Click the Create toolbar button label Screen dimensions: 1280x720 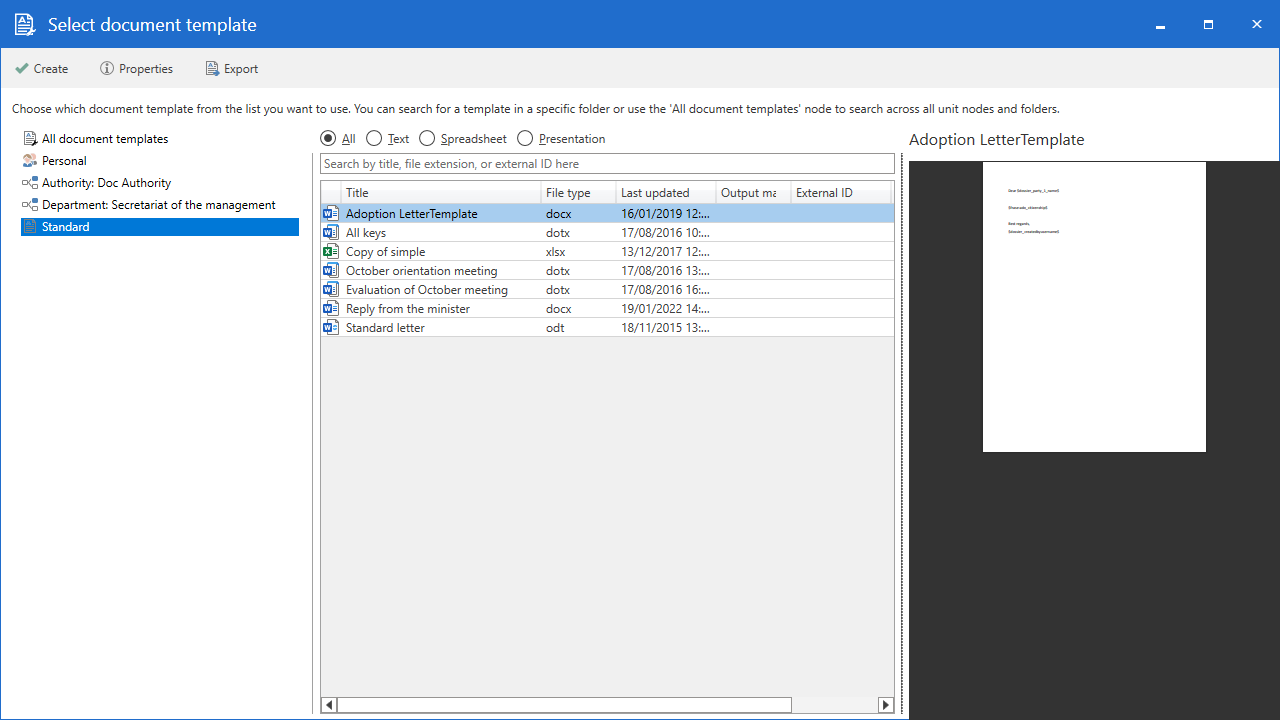51,69
